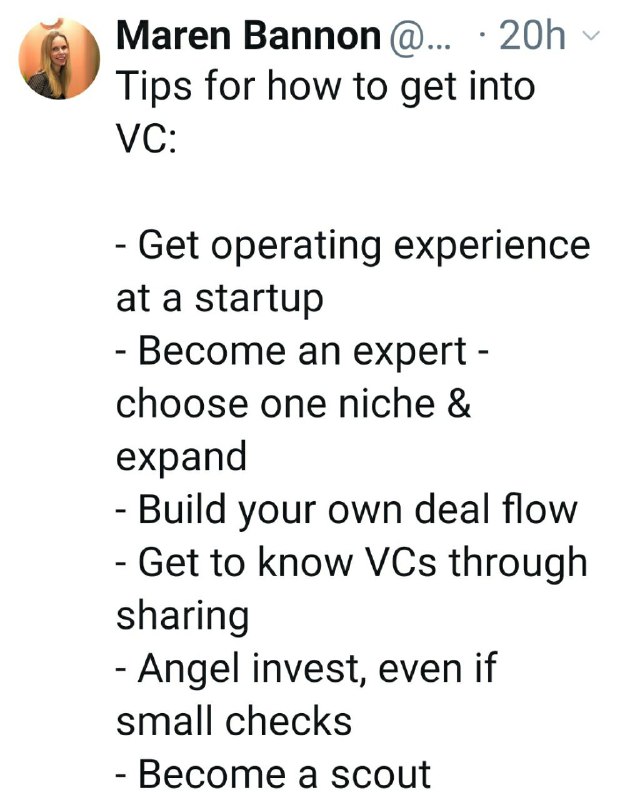Click the 'Tips for how to get into' line
620x800 pixels.
pos(326,87)
